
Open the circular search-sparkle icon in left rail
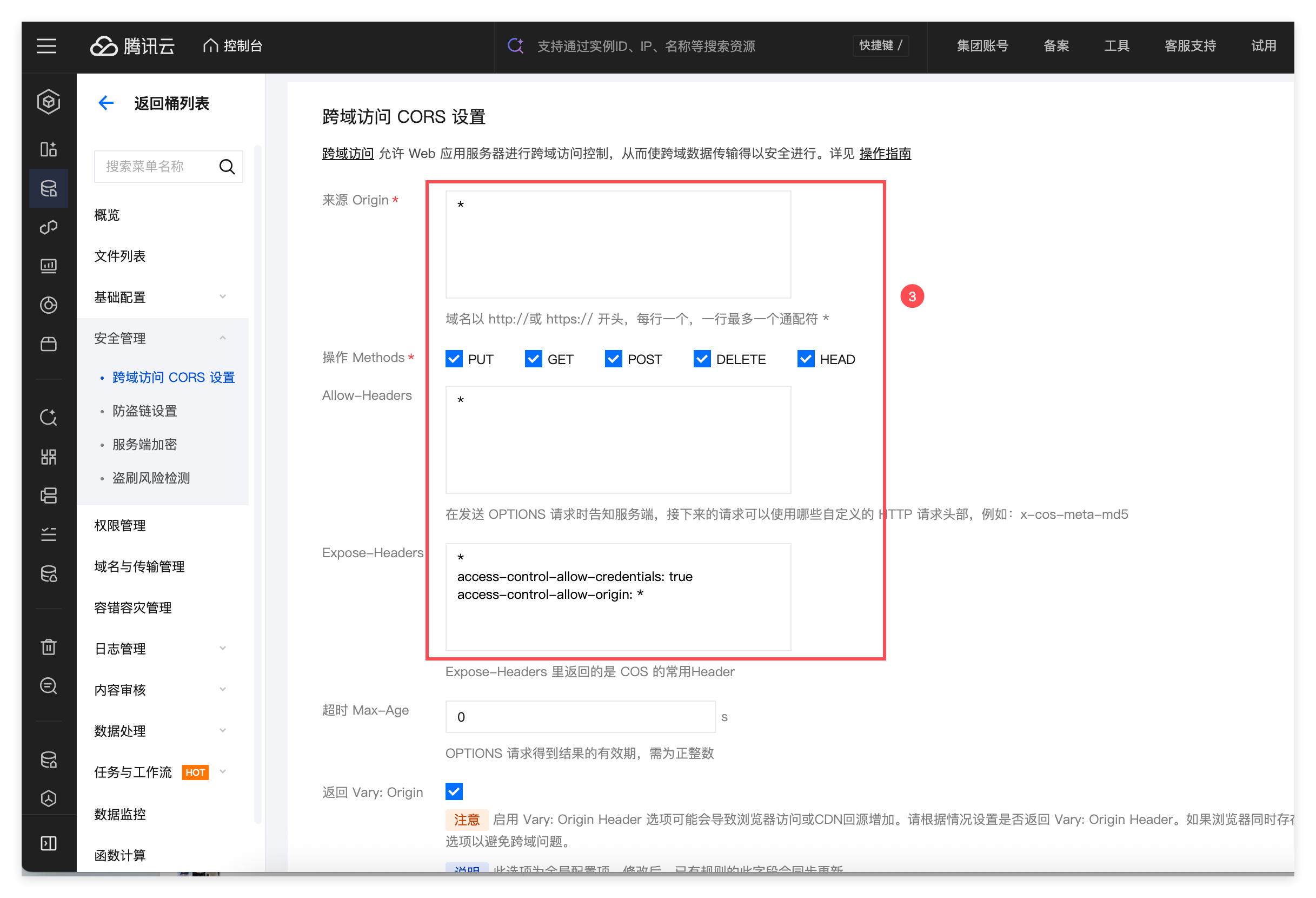pos(49,418)
